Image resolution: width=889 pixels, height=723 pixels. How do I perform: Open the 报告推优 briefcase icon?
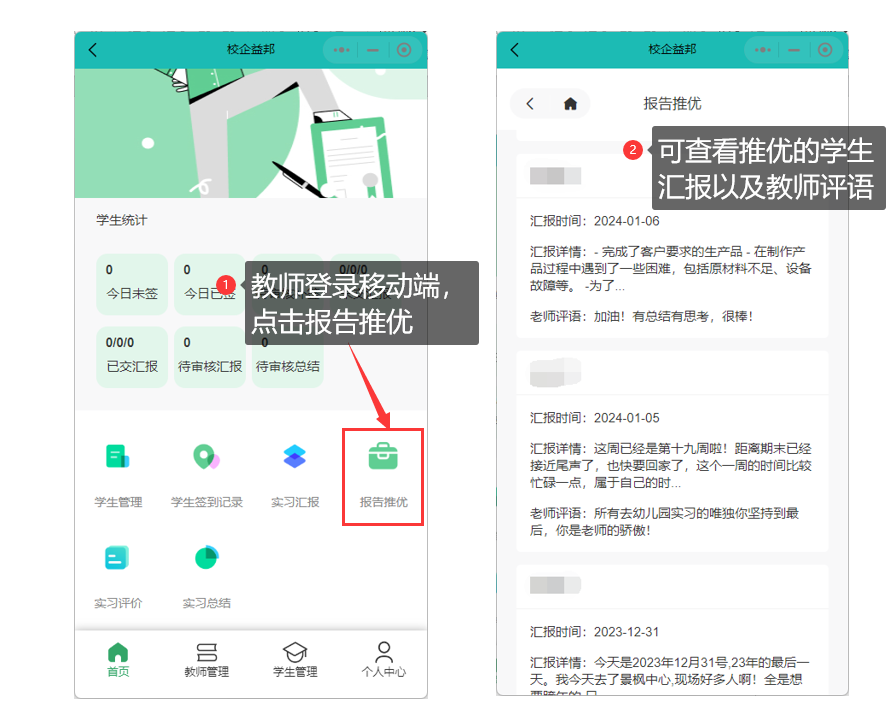(x=383, y=458)
